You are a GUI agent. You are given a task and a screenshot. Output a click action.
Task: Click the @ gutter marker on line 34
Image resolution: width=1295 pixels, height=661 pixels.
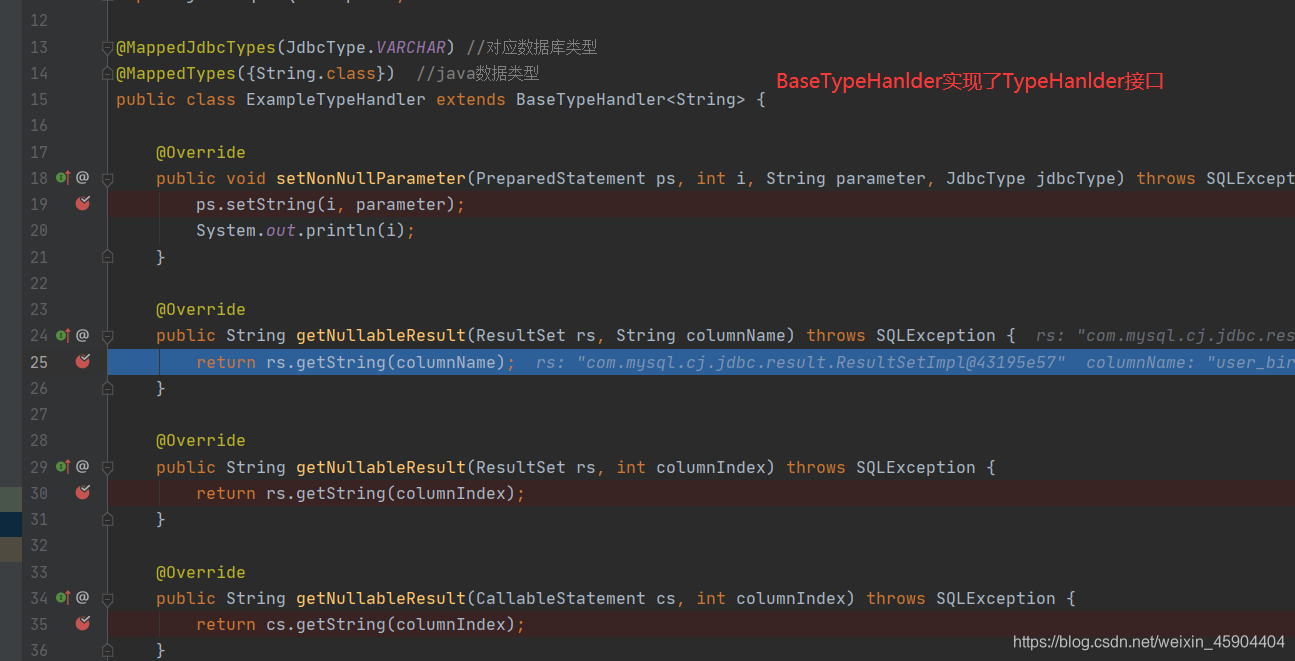click(83, 598)
